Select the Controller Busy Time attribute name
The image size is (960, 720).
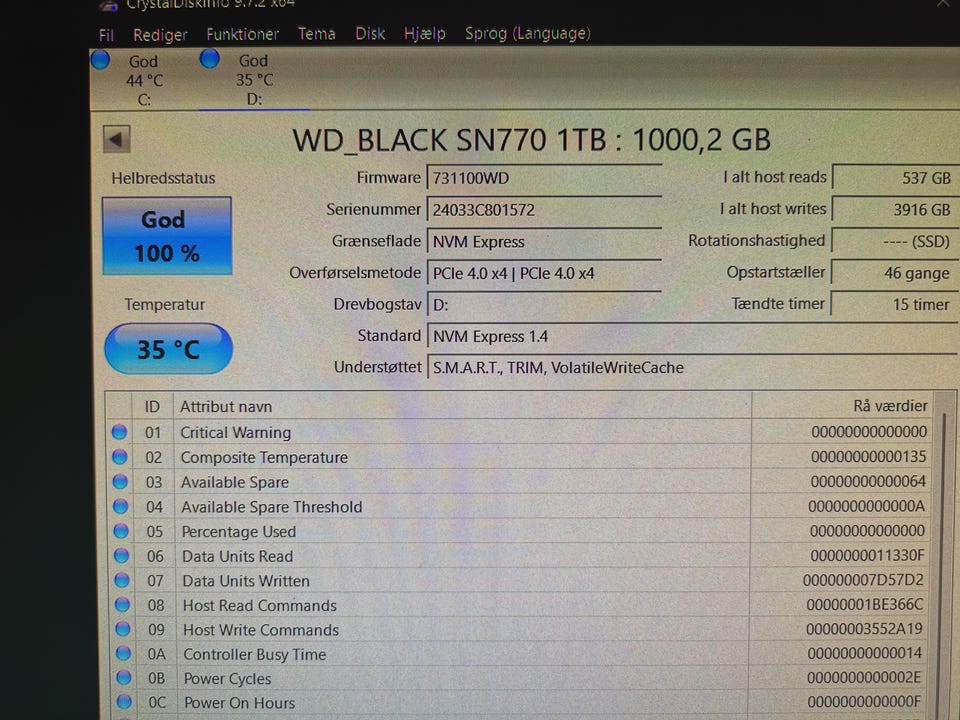pyautogui.click(x=255, y=654)
